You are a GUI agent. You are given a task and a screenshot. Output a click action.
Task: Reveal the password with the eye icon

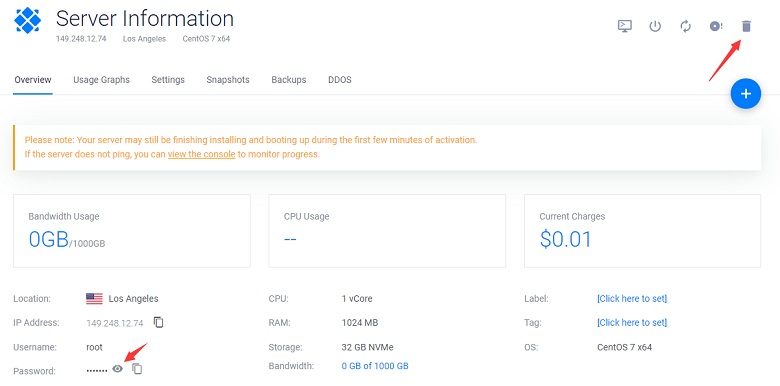tap(117, 369)
